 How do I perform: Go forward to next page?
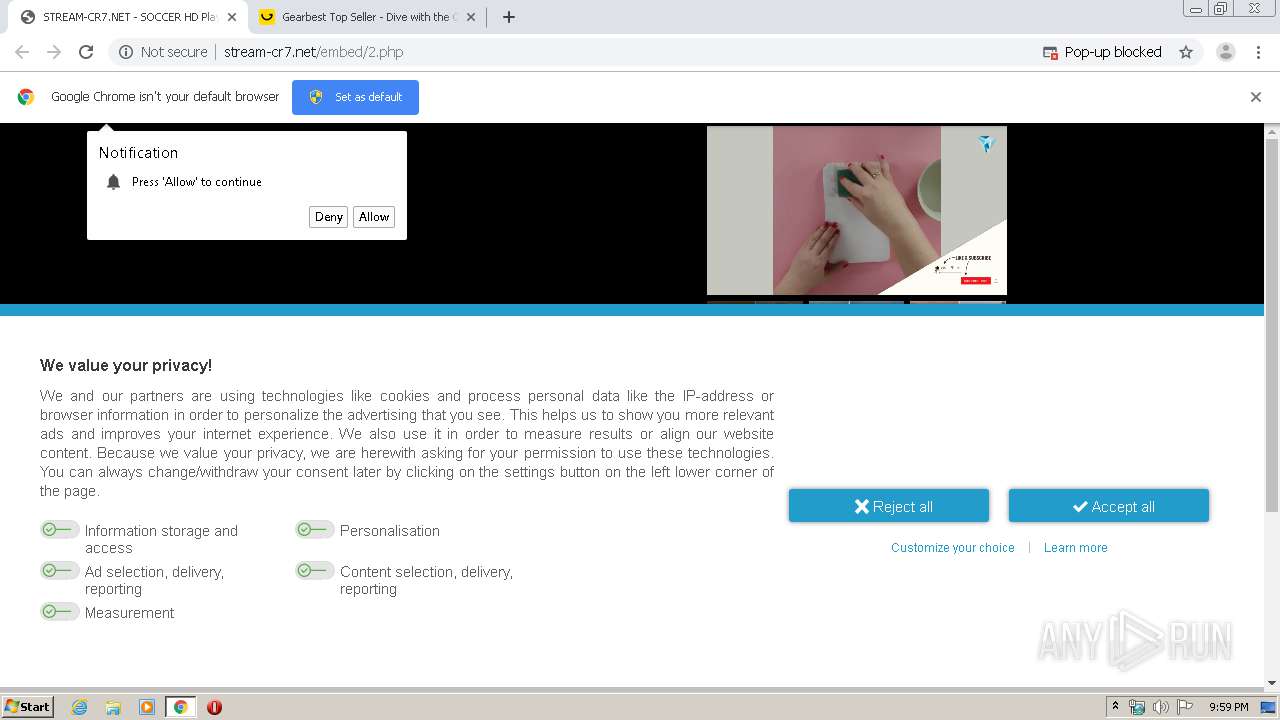(54, 52)
